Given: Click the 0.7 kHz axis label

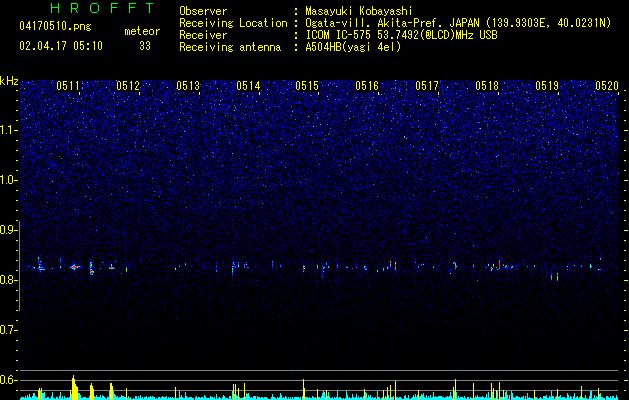Looking at the screenshot, I should pyautogui.click(x=7, y=330).
